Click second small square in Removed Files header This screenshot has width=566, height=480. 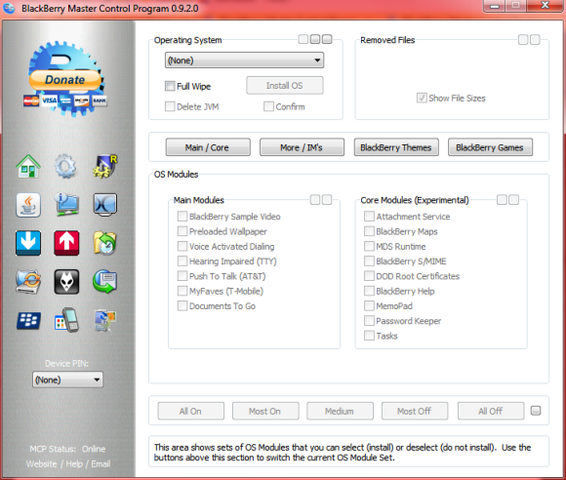tap(535, 39)
